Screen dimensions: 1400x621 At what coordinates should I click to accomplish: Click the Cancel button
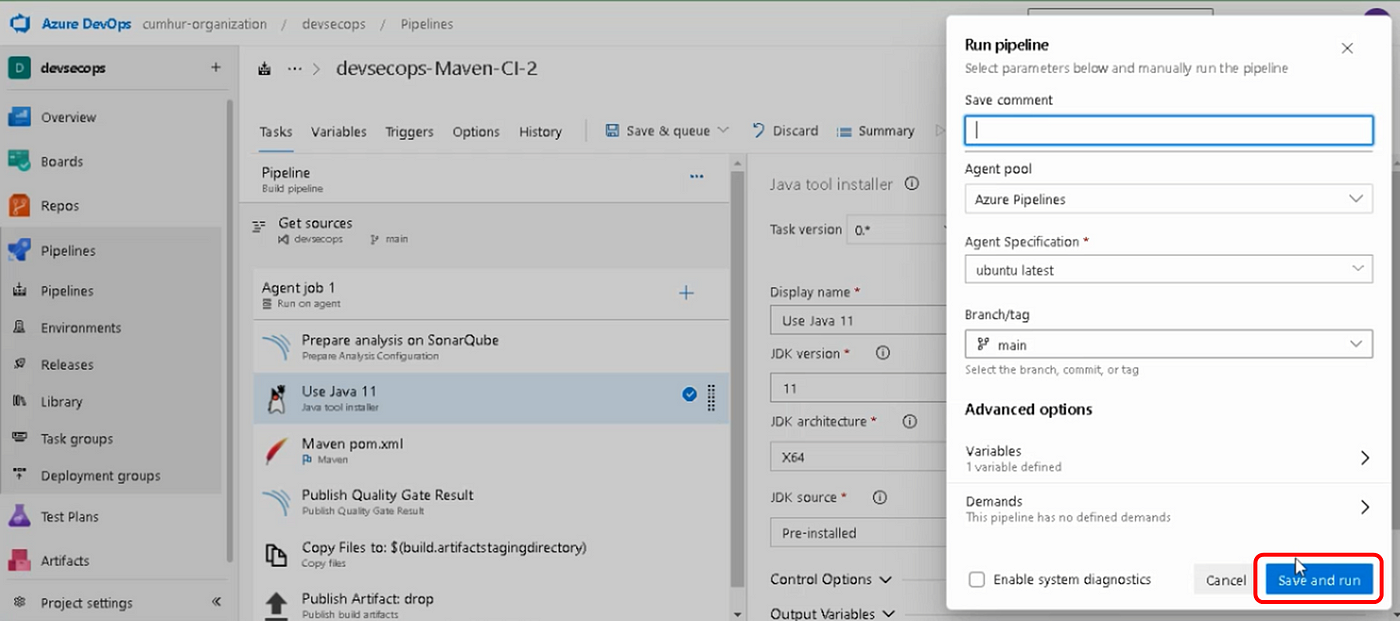tap(1225, 580)
